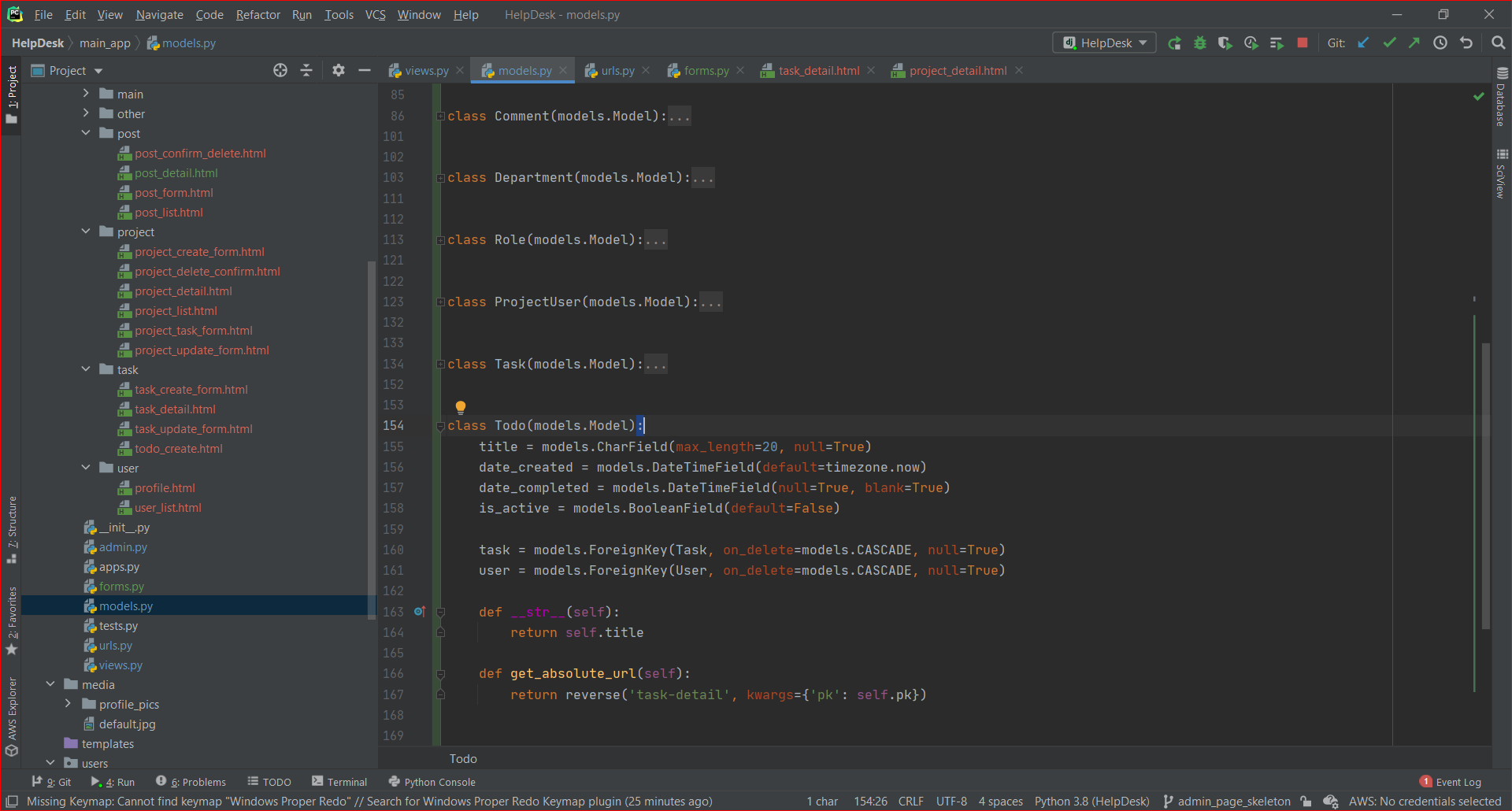Toggle the 1: Project side panel
The image size is (1512, 811).
(12, 94)
